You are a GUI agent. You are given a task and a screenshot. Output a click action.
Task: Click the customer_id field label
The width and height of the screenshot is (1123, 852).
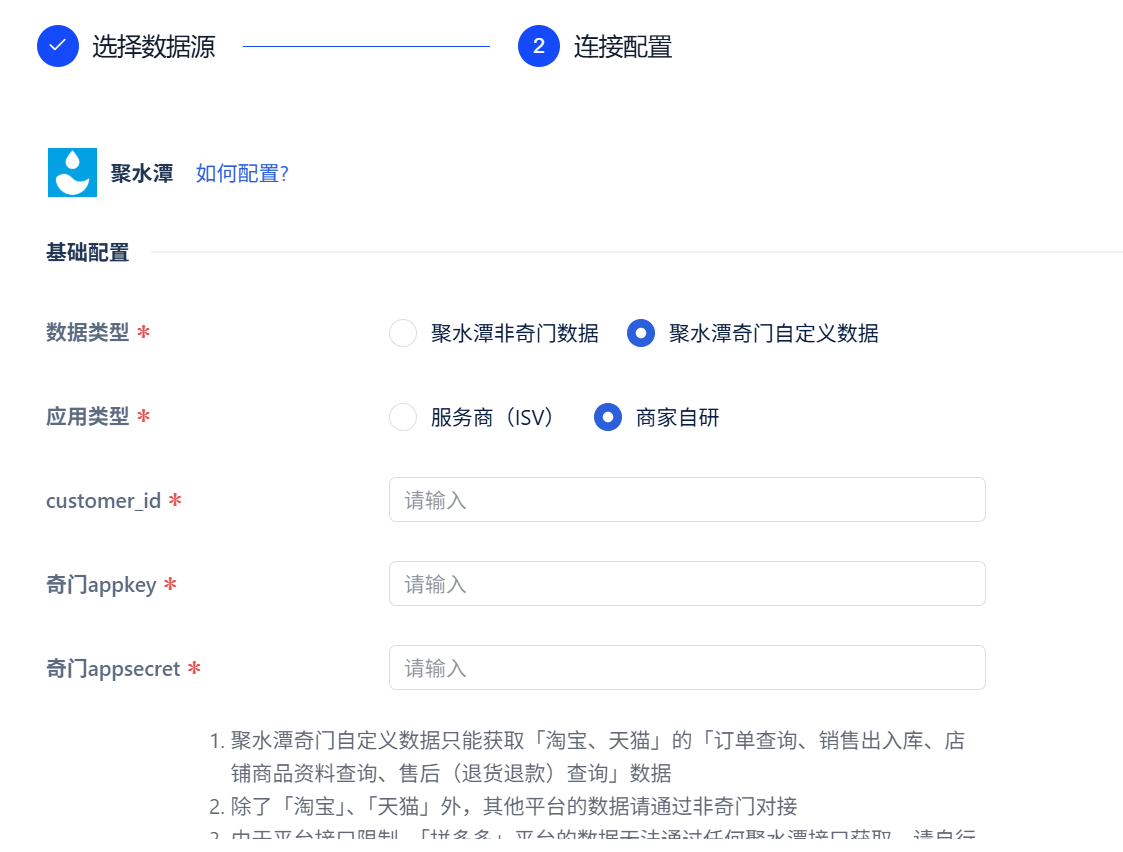click(x=103, y=500)
